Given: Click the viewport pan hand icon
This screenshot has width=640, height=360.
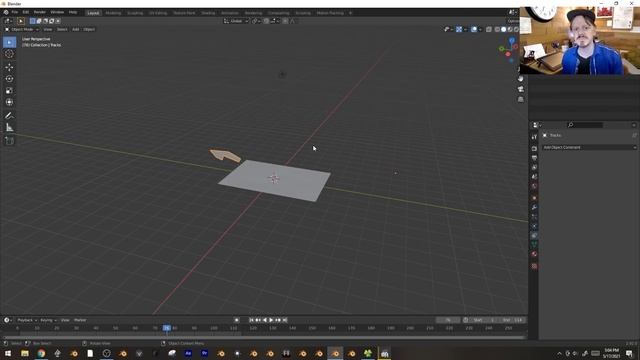Looking at the screenshot, I should click(x=520, y=78).
